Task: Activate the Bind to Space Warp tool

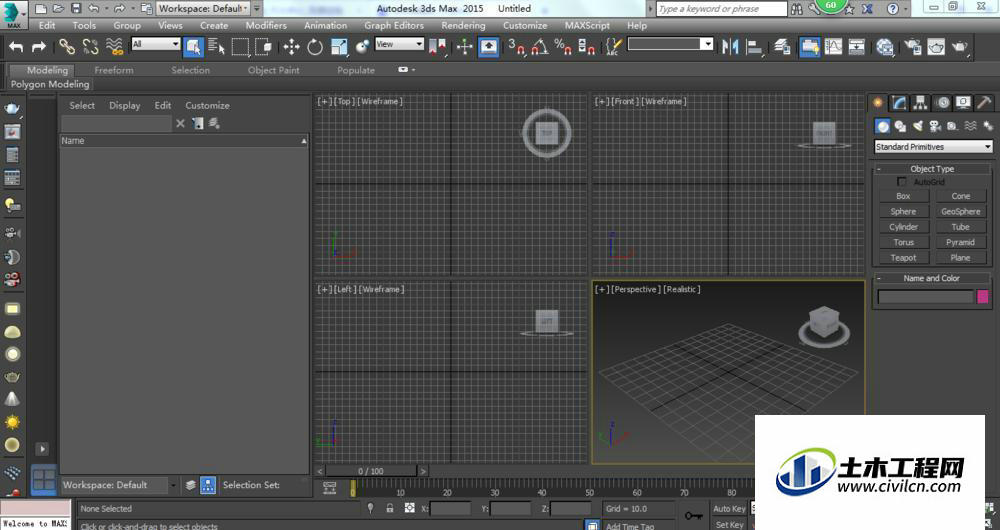Action: point(114,47)
